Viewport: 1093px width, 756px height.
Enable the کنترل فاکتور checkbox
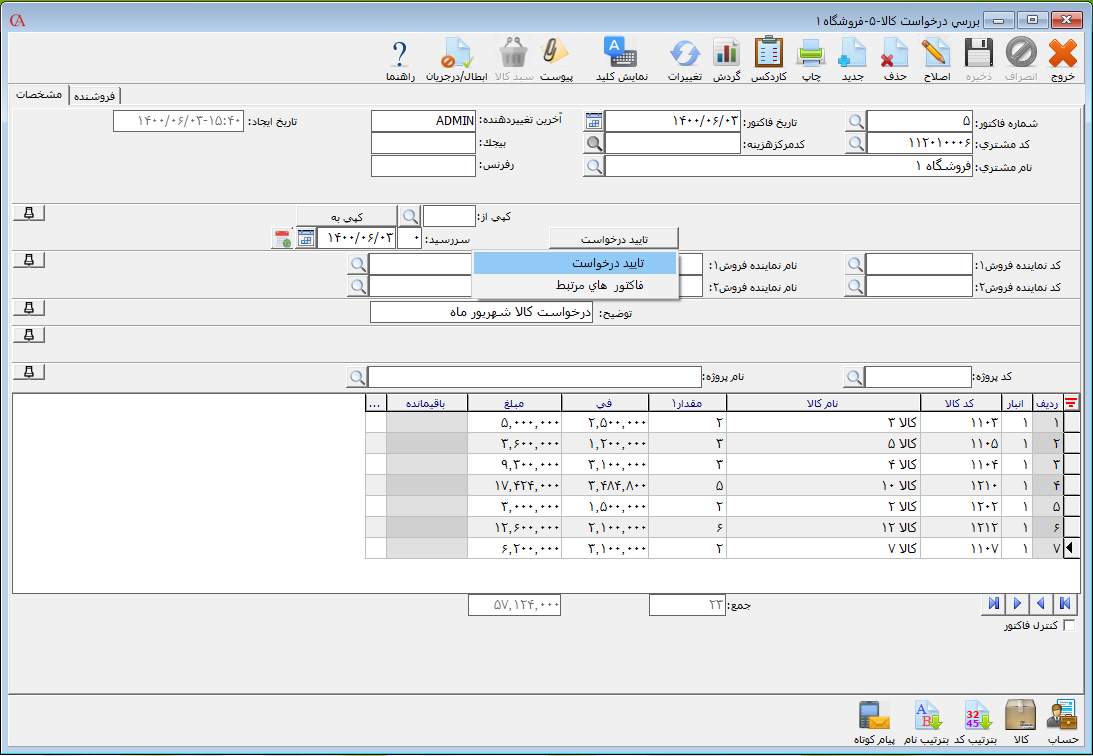[x=1070, y=626]
